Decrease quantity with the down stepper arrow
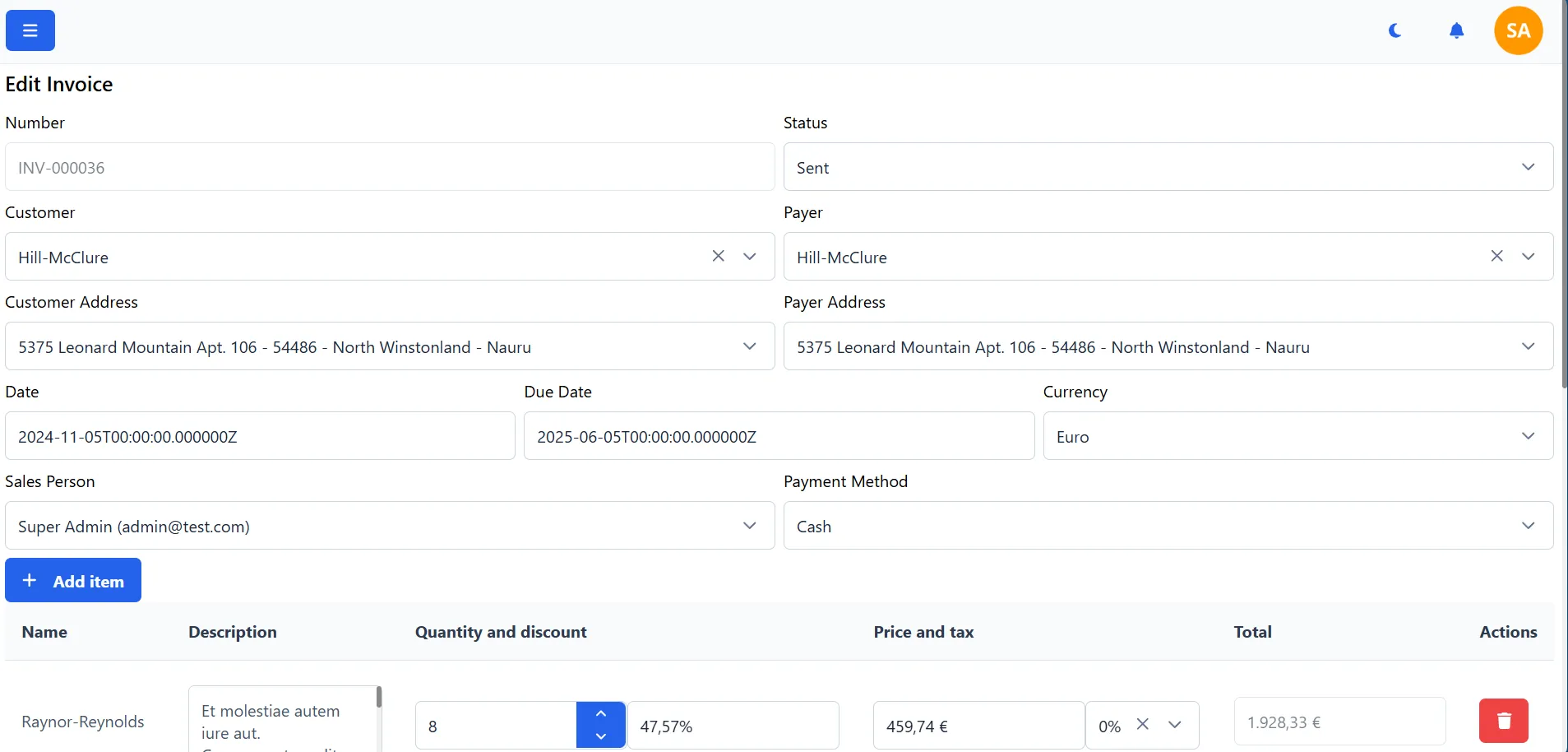 click(599, 736)
